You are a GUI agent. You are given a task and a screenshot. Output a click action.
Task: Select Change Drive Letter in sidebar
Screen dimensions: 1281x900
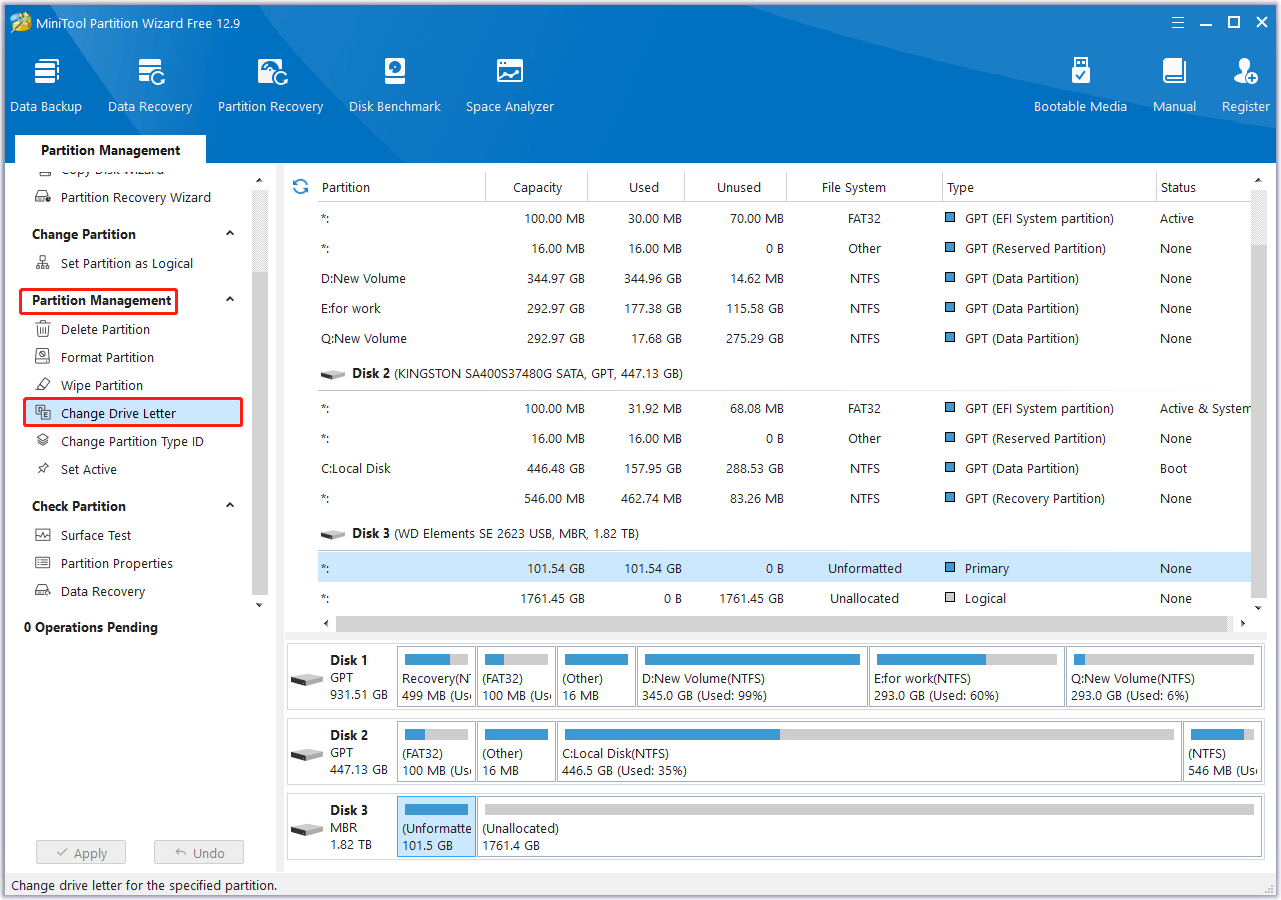point(118,413)
